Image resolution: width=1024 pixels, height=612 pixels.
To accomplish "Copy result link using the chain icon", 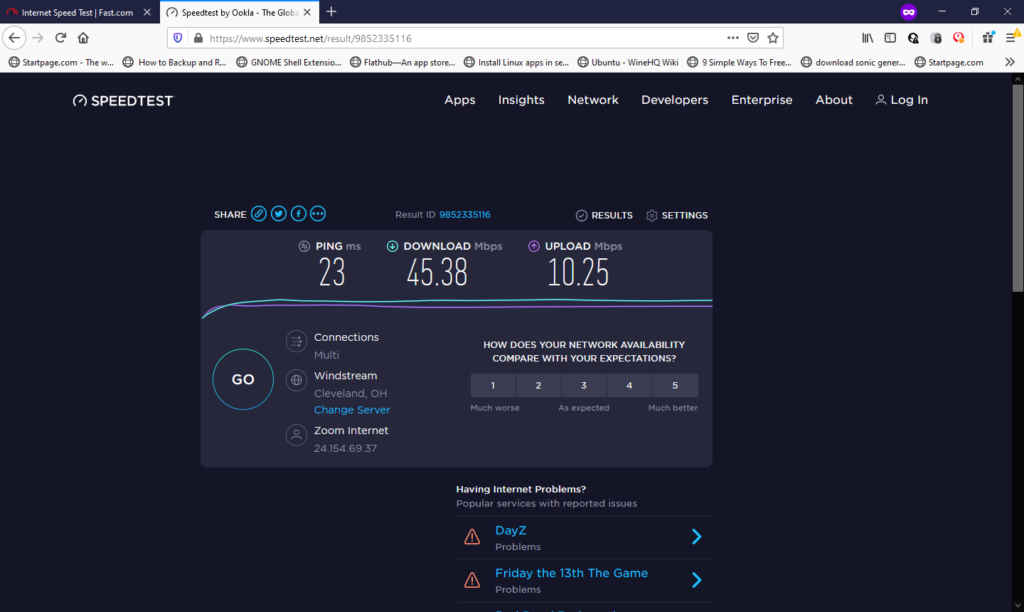I will tap(258, 213).
